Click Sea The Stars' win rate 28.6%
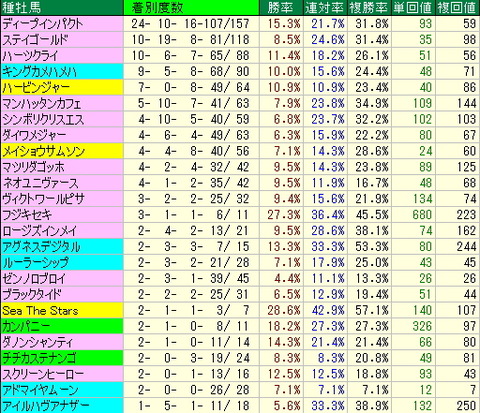 click(284, 311)
